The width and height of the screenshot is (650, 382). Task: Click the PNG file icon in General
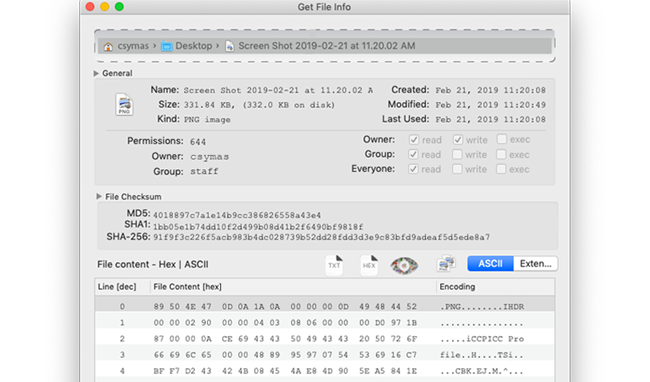(x=124, y=105)
